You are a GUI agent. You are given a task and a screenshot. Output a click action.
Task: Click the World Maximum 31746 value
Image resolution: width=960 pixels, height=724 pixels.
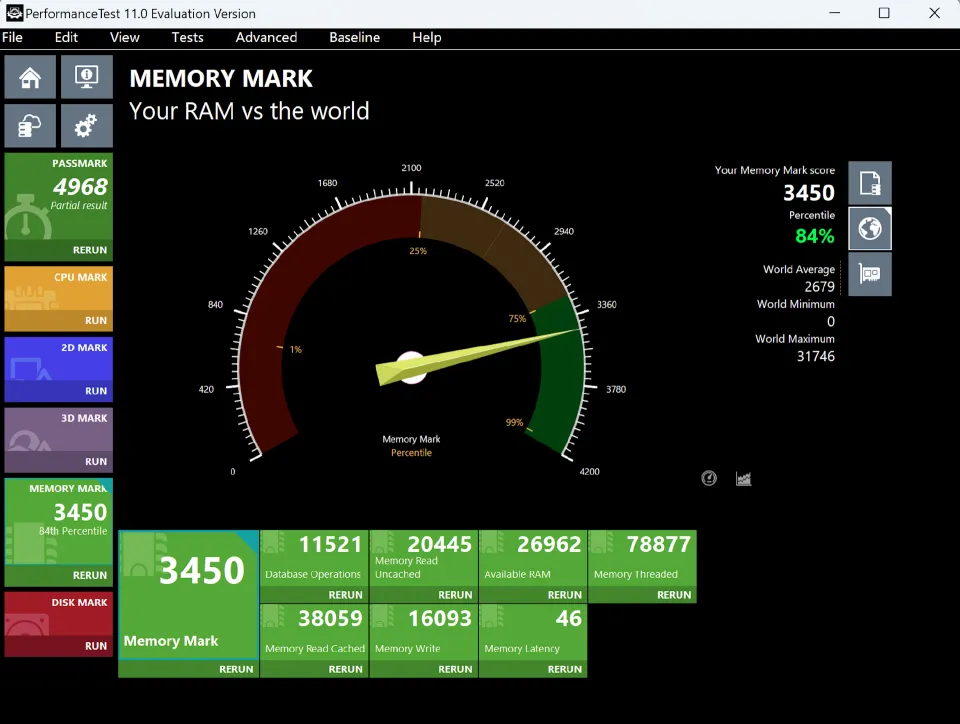(x=816, y=356)
